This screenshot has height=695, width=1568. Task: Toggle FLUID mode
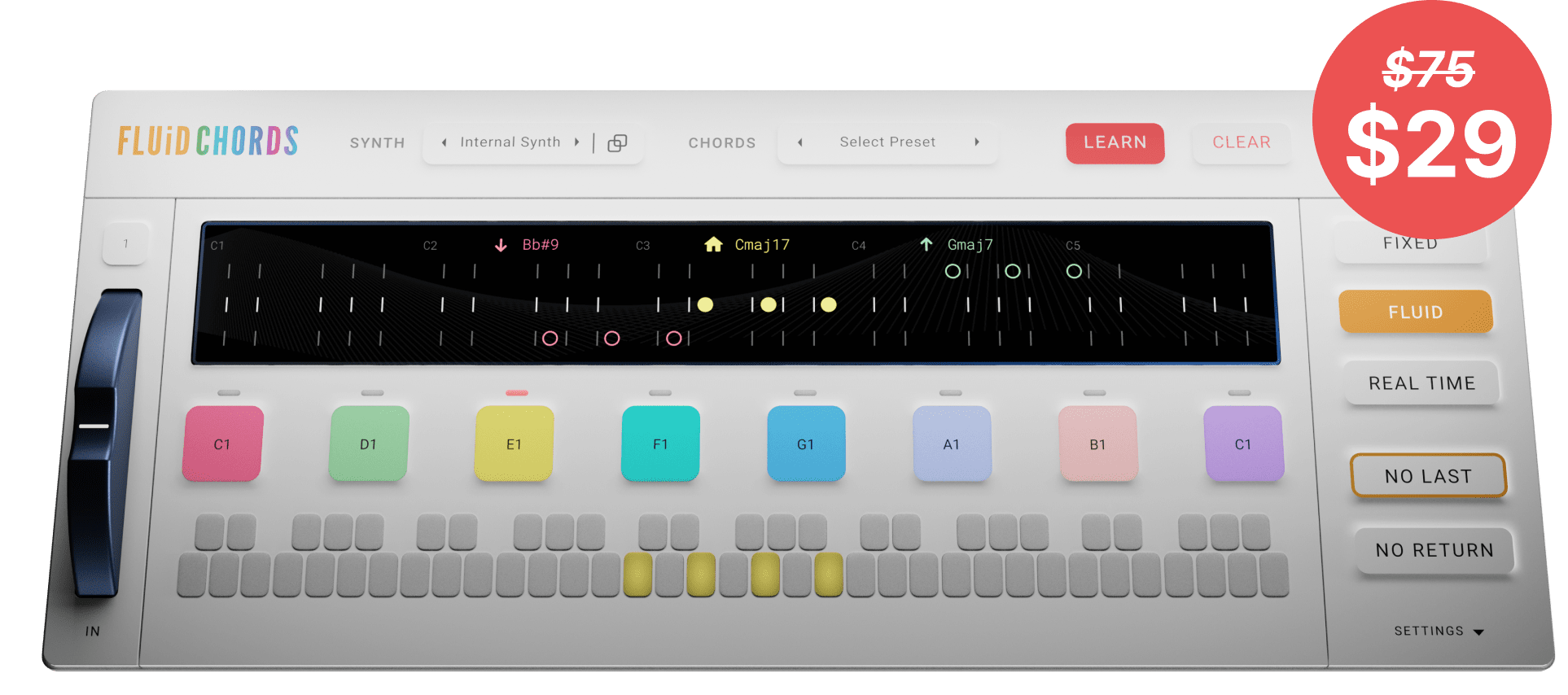pyautogui.click(x=1416, y=312)
